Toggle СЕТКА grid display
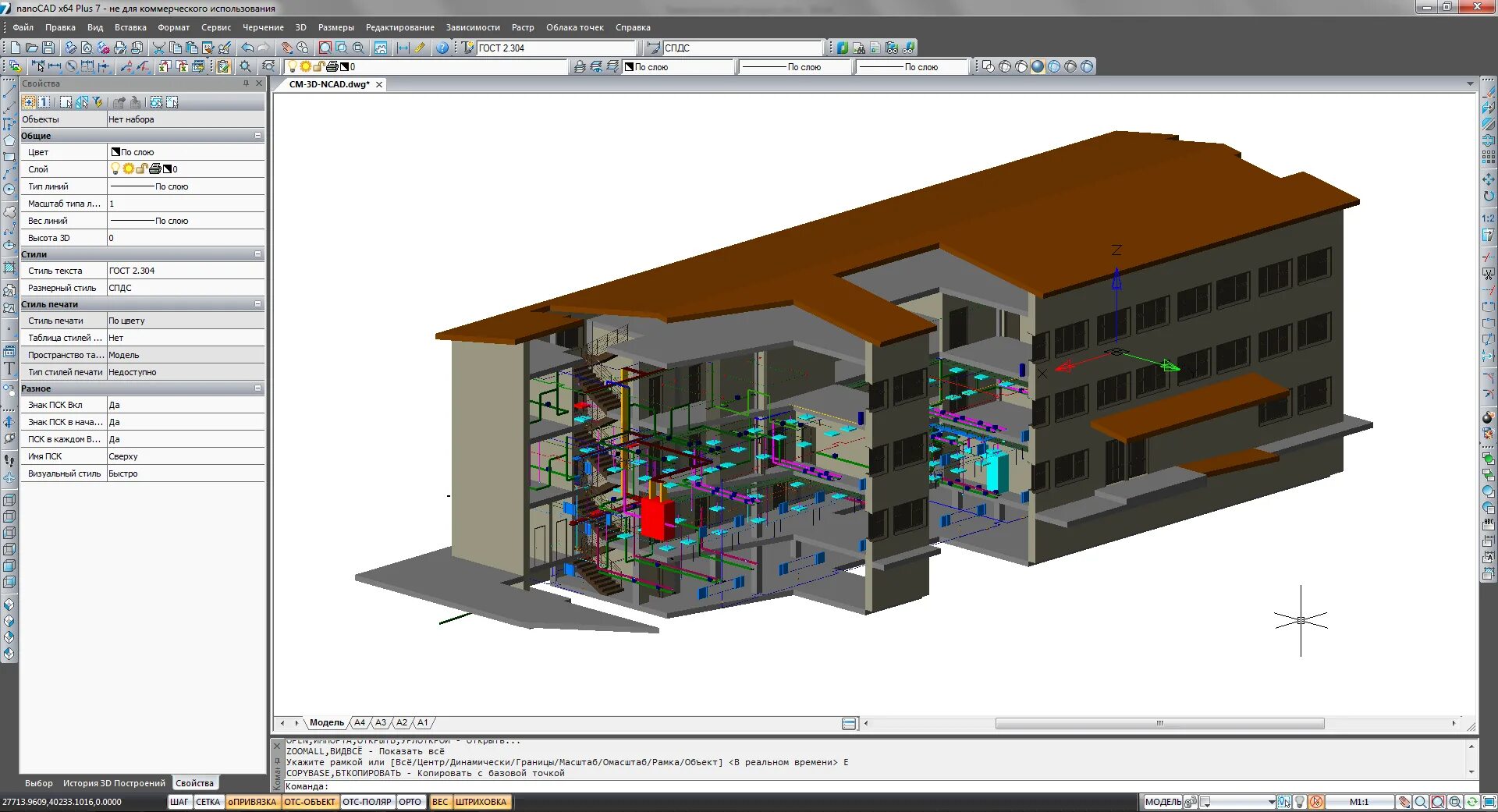Viewport: 1498px width, 812px height. [208, 802]
